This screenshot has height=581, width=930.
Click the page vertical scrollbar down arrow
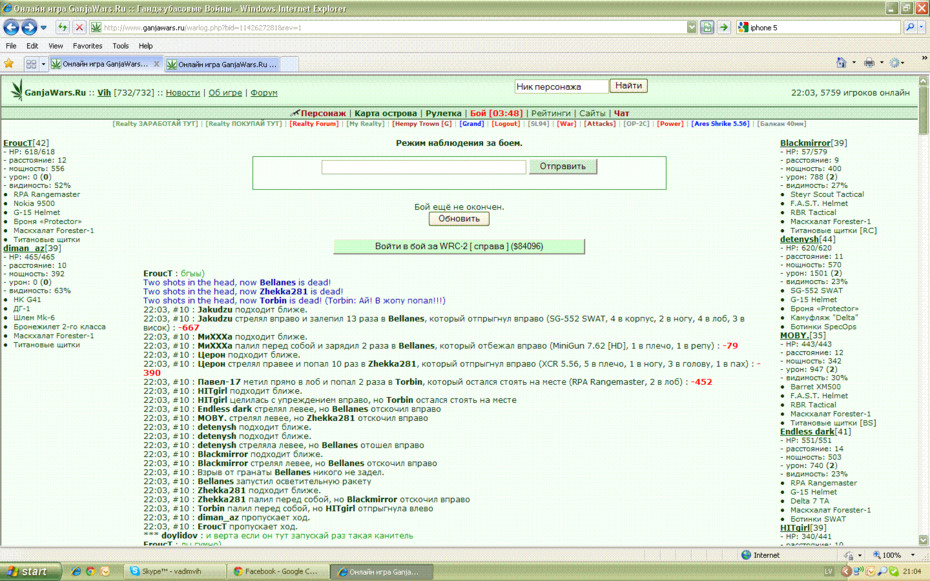[923, 540]
